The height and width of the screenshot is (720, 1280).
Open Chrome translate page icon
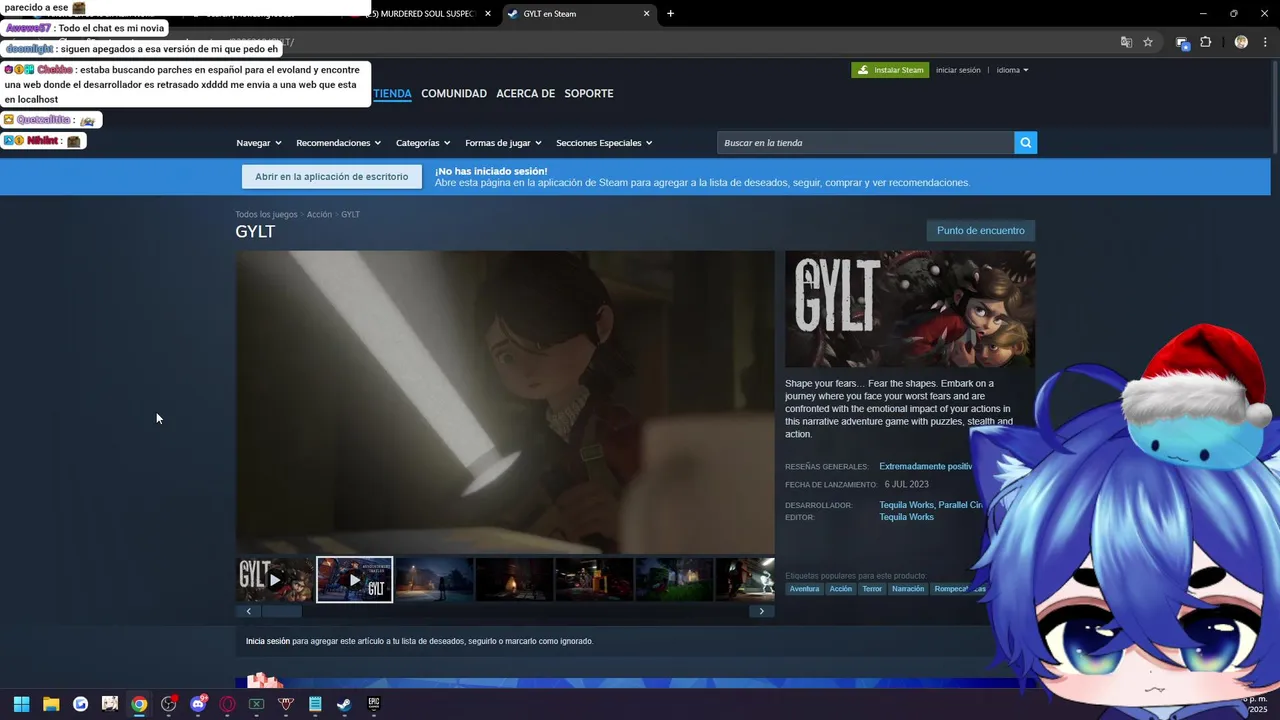1126,42
